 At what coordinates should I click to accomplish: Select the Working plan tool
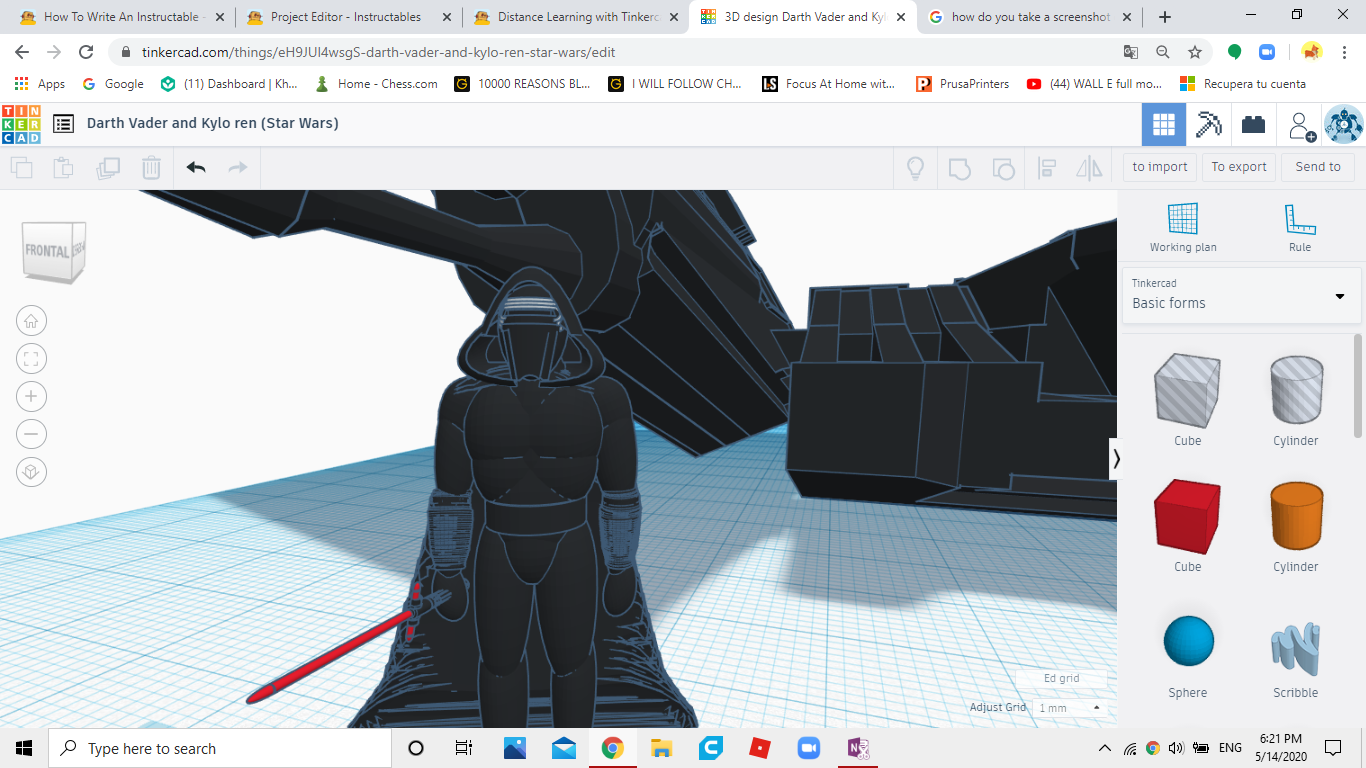click(1183, 227)
